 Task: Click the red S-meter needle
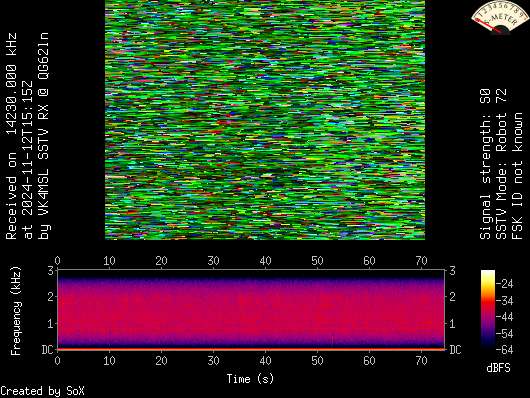(489, 26)
